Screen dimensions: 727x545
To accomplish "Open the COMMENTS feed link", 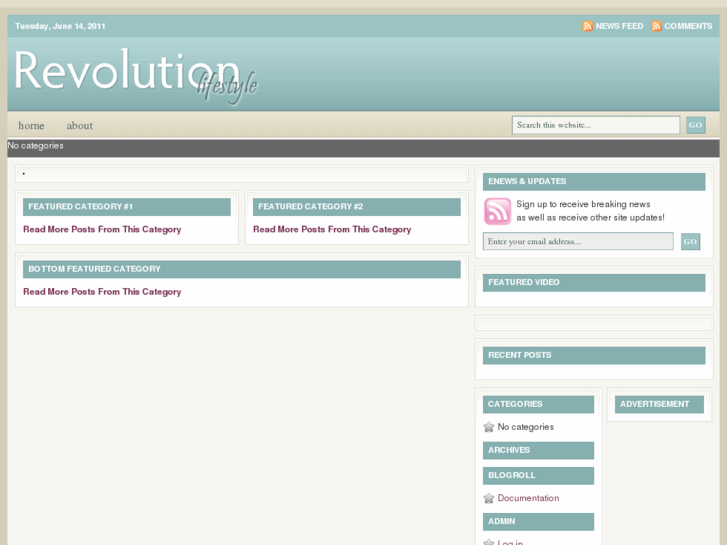I will pos(688,26).
